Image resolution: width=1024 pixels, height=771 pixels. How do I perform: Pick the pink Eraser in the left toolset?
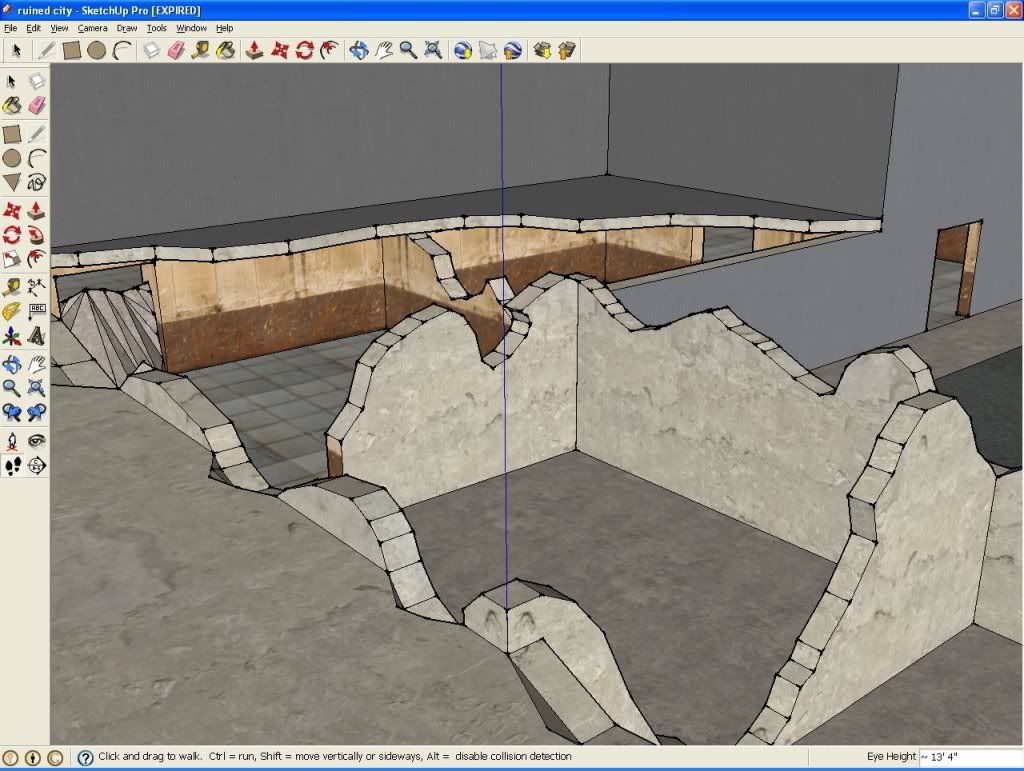coord(37,106)
